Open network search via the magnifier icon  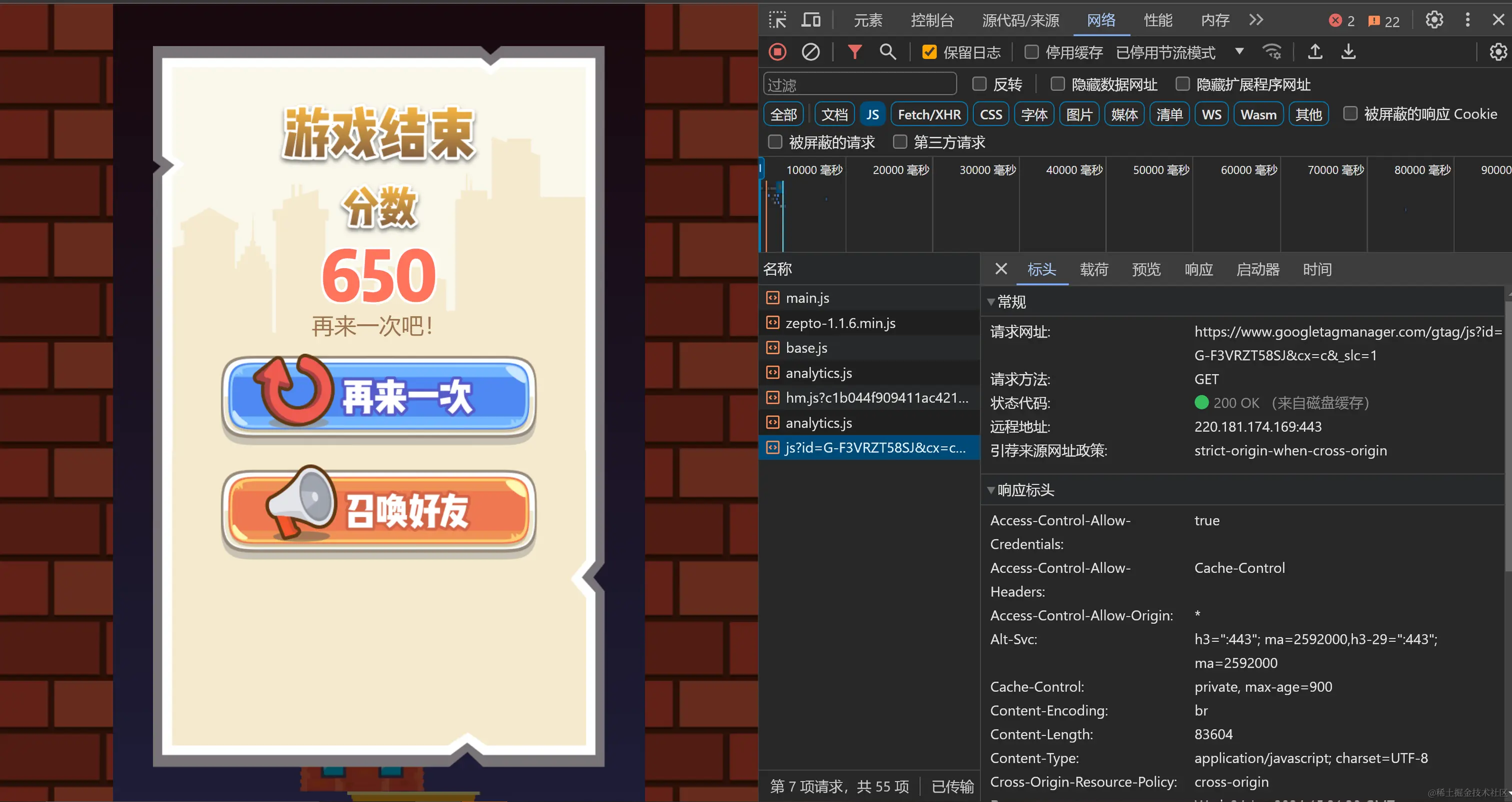[887, 52]
